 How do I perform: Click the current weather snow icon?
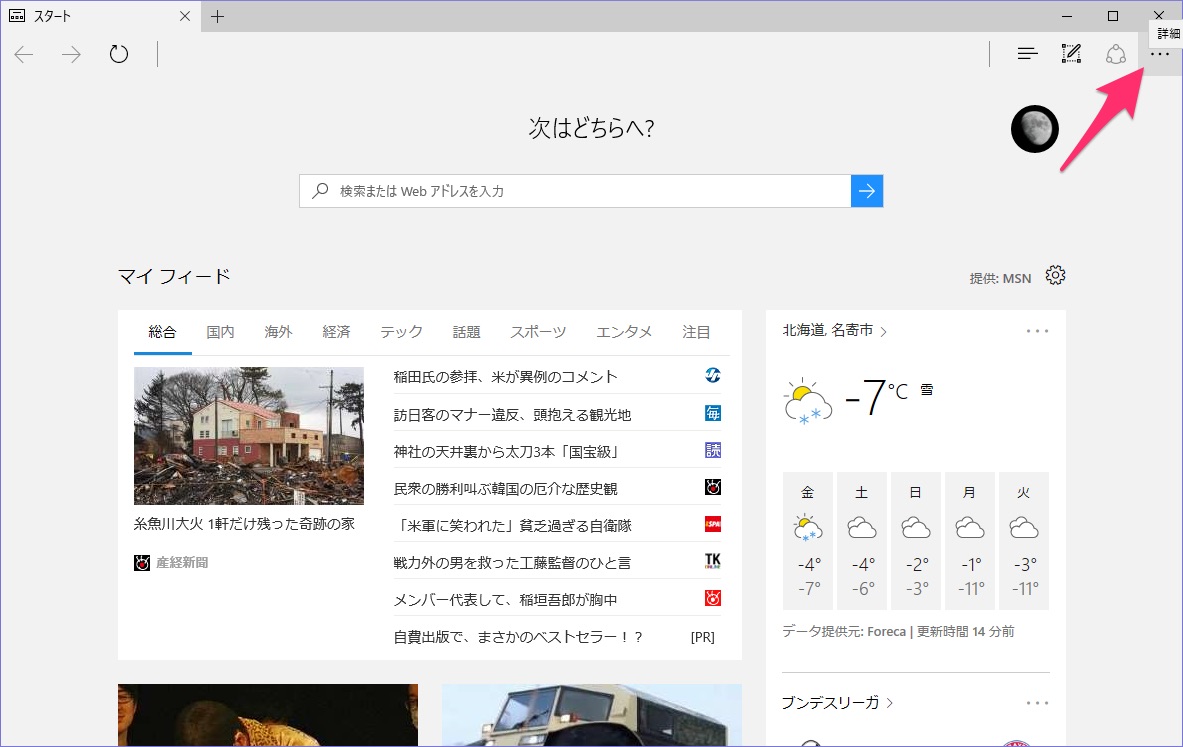coord(808,401)
